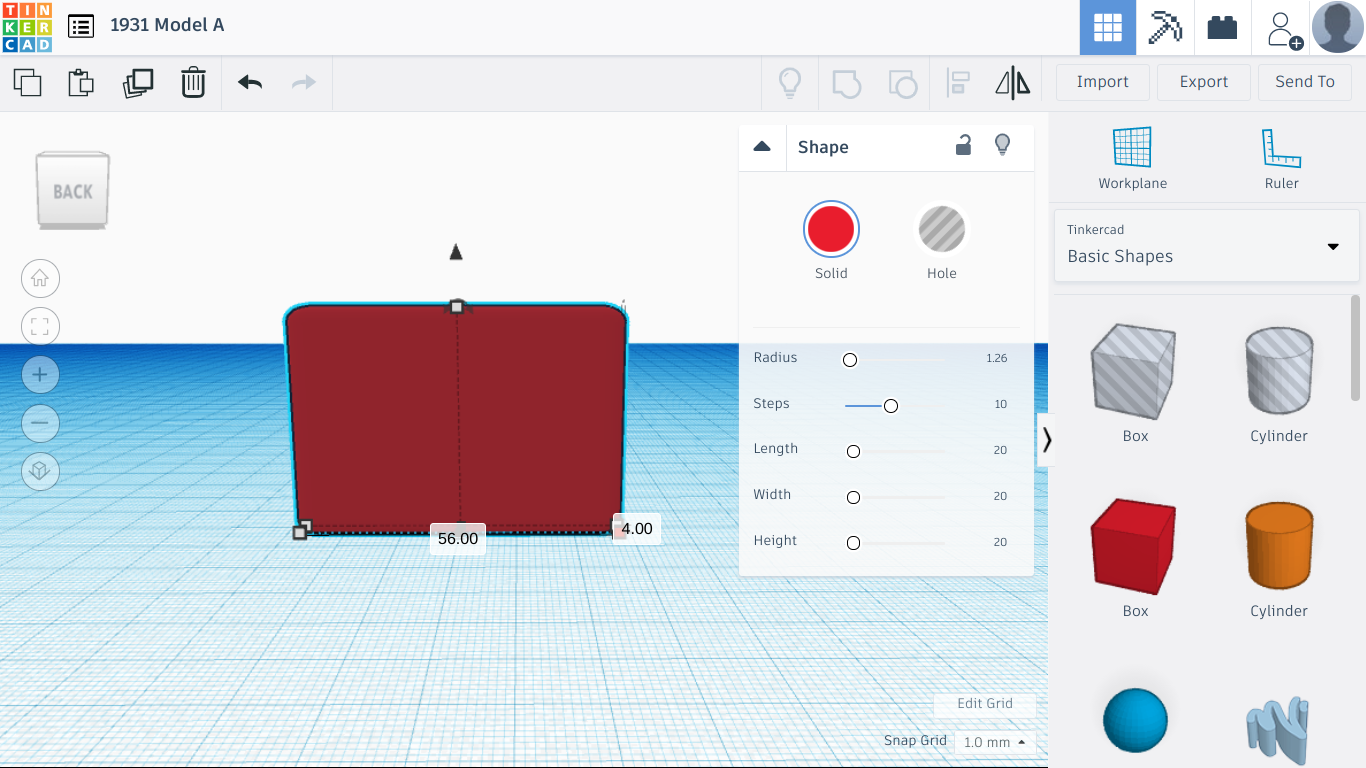
Task: Select the Ruler tool
Action: (1281, 155)
